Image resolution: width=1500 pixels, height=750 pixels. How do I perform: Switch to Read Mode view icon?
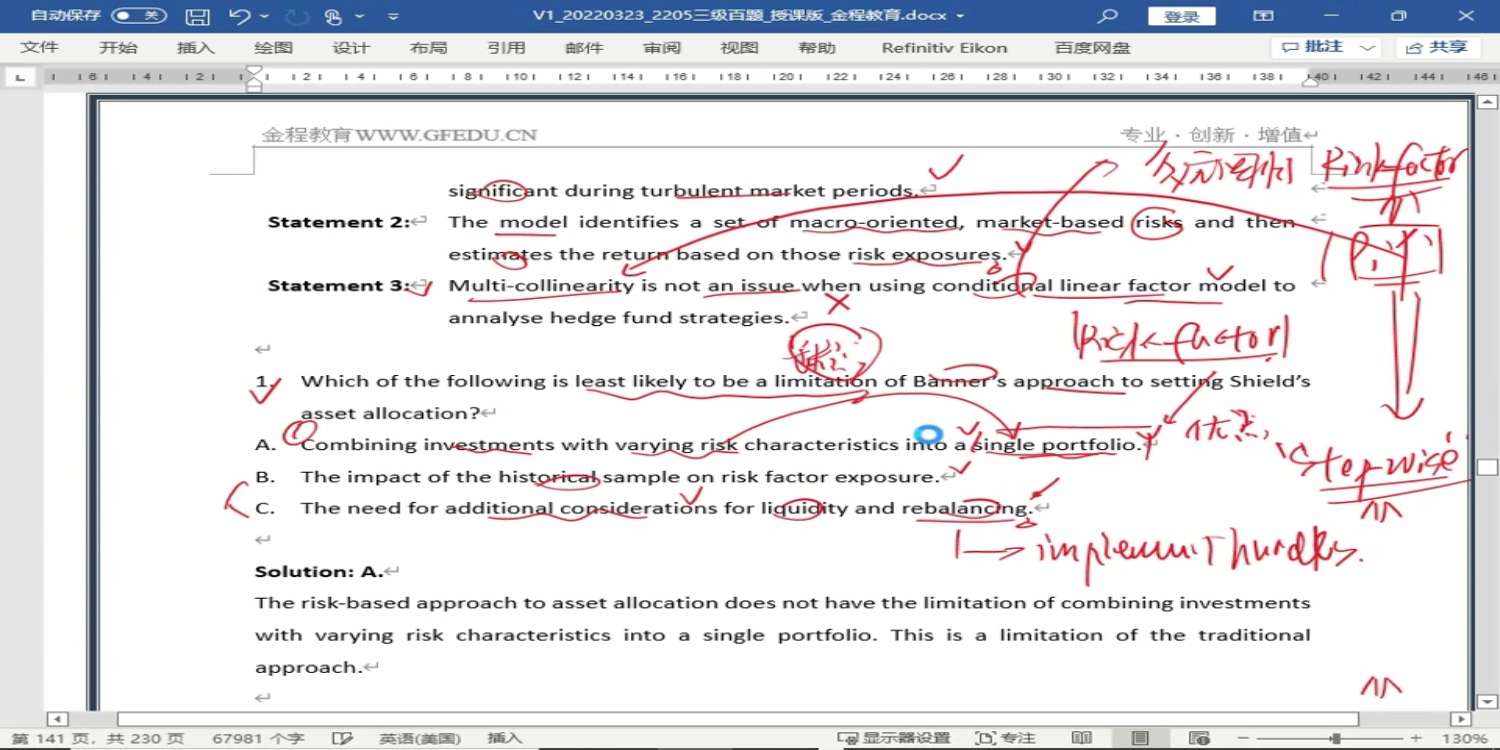pyautogui.click(x=1081, y=738)
